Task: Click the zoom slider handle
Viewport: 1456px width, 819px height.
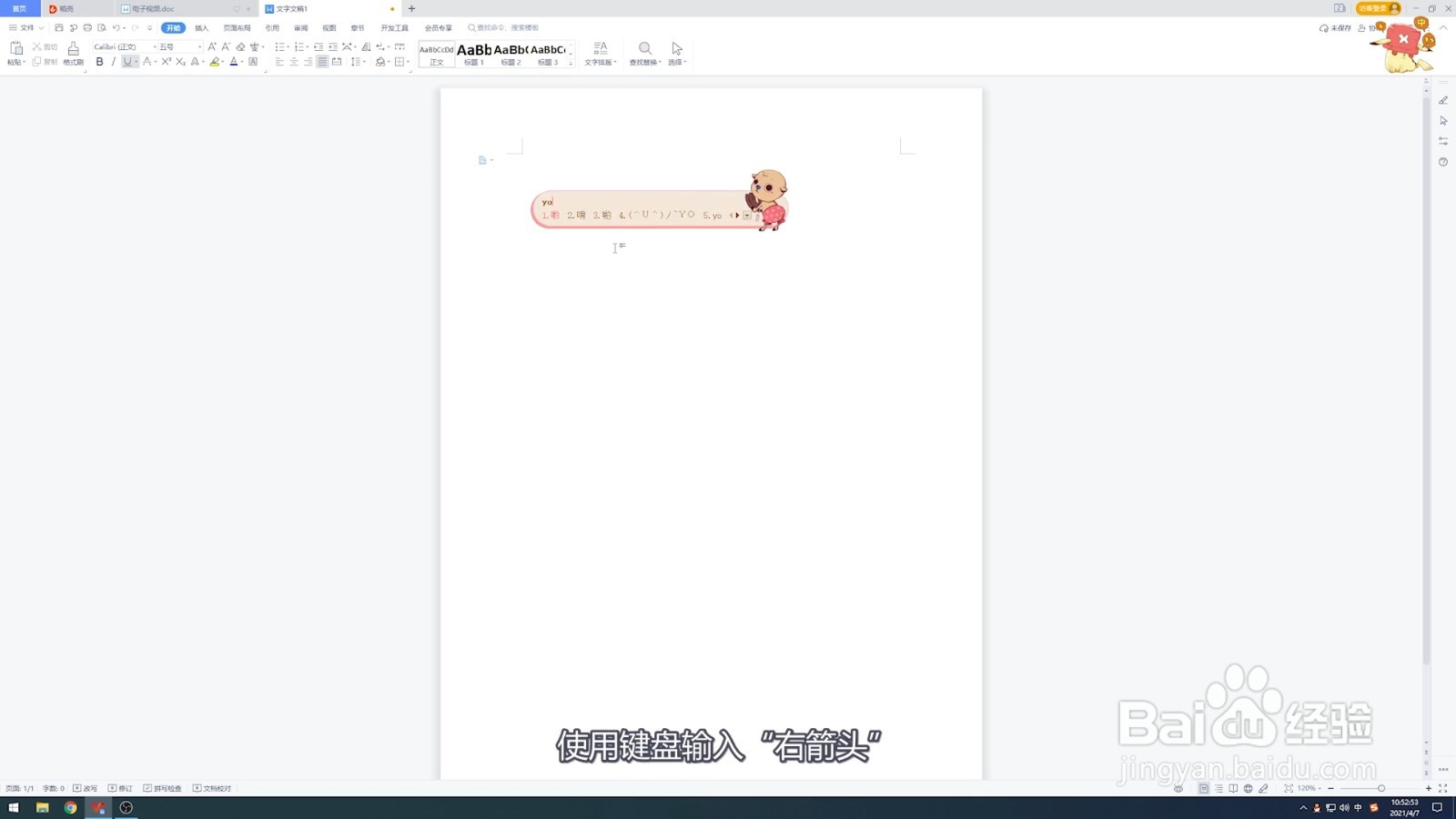Action: tap(1381, 788)
